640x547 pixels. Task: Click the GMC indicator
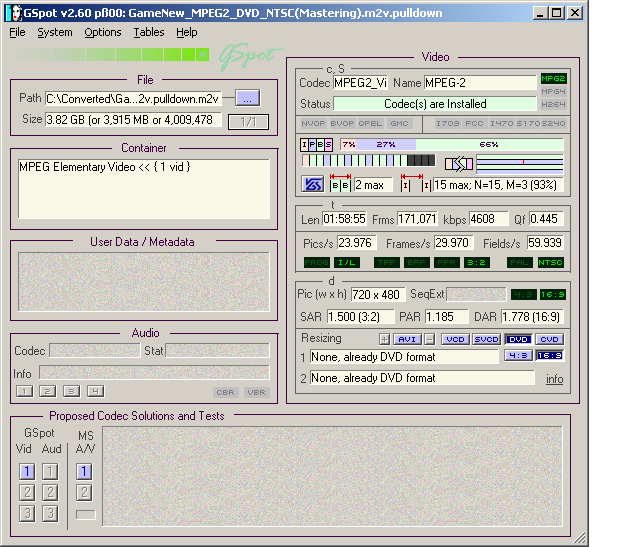pyautogui.click(x=399, y=123)
